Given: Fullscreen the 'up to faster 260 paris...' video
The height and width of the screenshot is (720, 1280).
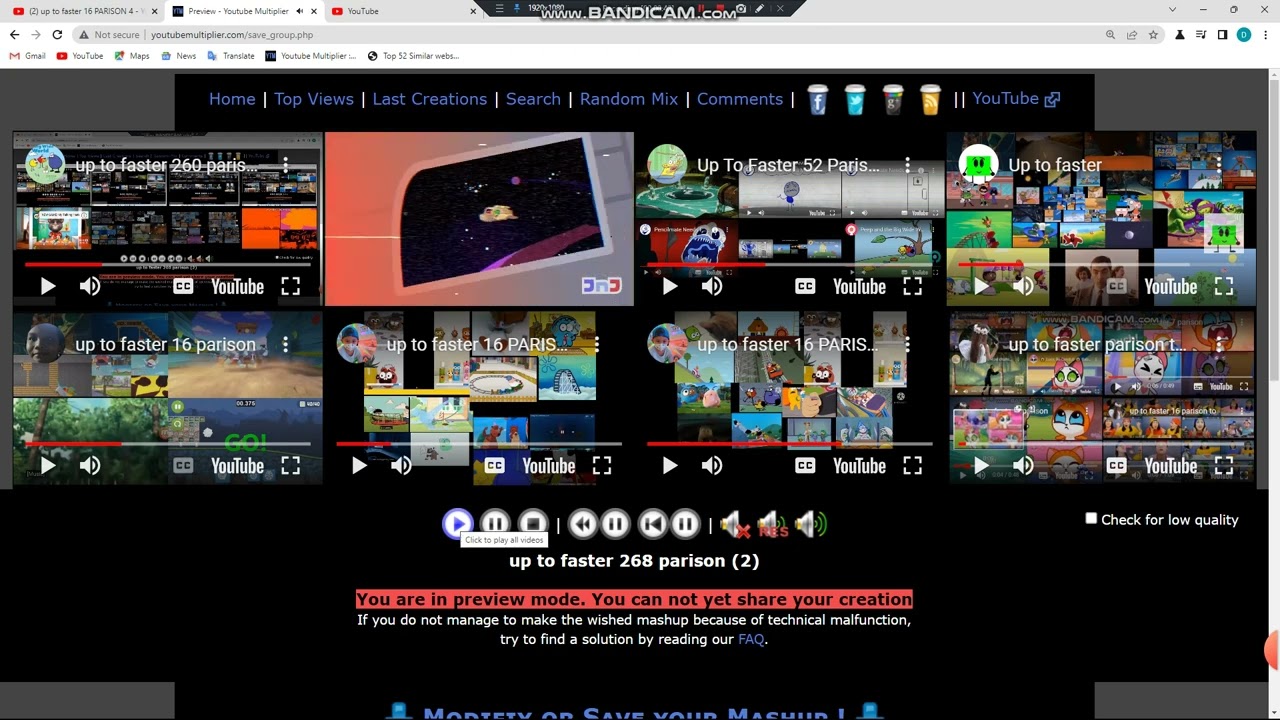Looking at the screenshot, I should [290, 287].
